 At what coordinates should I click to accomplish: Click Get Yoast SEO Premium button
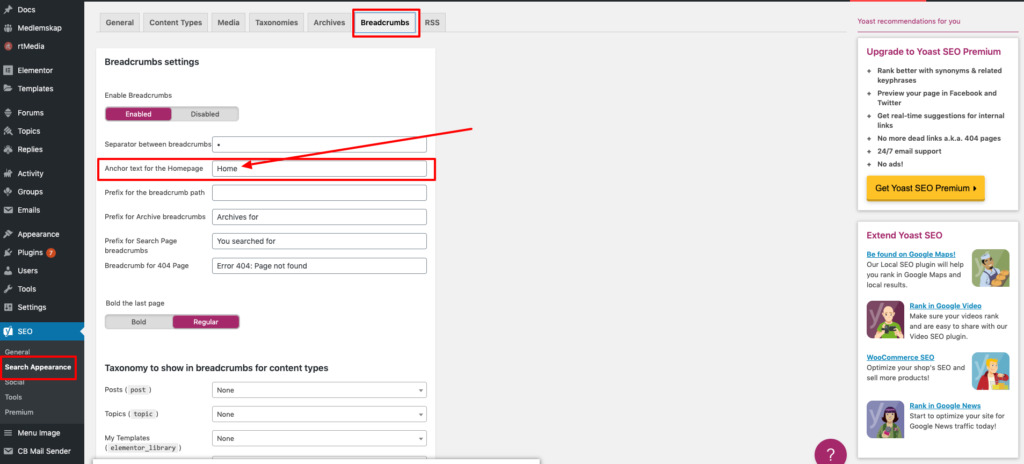pos(925,188)
